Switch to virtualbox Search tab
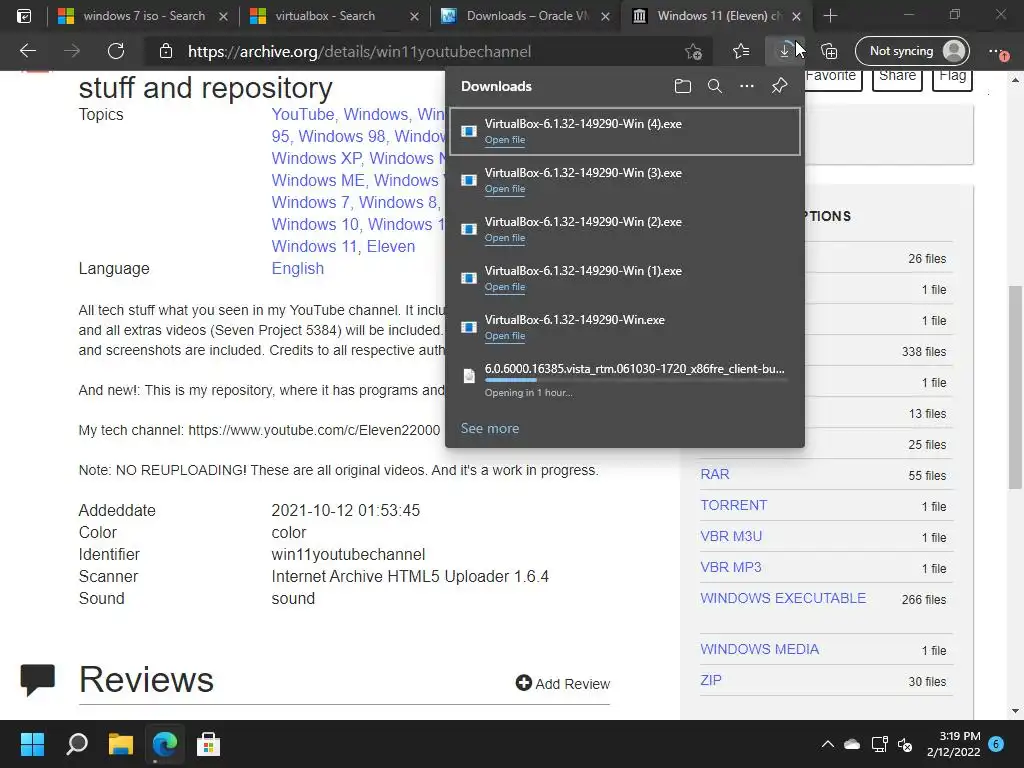The image size is (1024, 768). pyautogui.click(x=334, y=16)
